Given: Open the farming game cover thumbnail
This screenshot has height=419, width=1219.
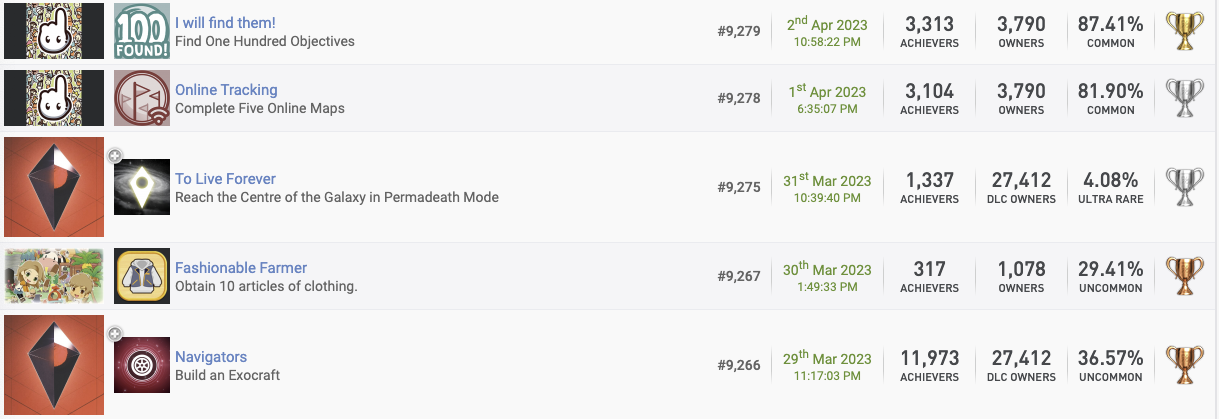Looking at the screenshot, I should tap(53, 276).
